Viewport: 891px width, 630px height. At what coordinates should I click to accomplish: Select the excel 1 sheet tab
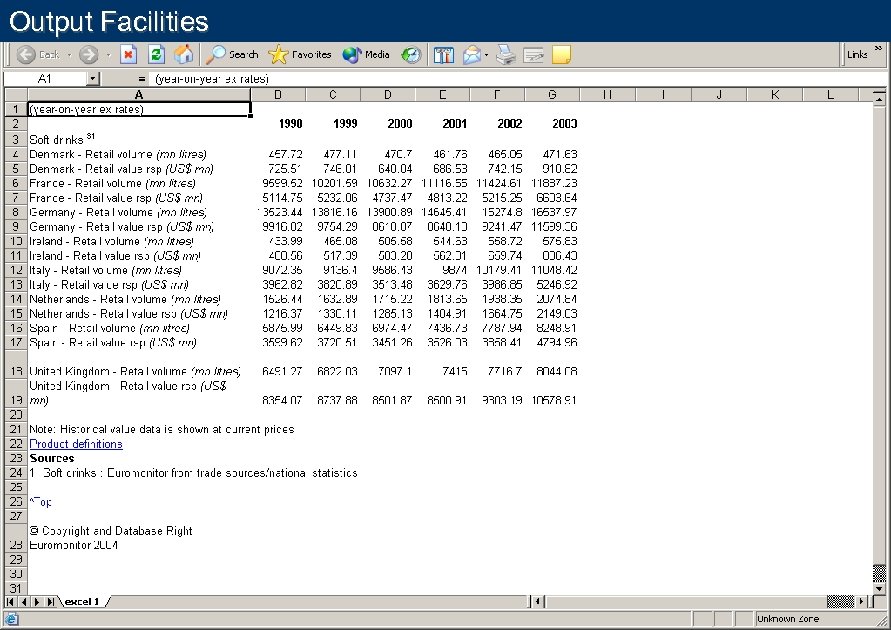tap(81, 602)
